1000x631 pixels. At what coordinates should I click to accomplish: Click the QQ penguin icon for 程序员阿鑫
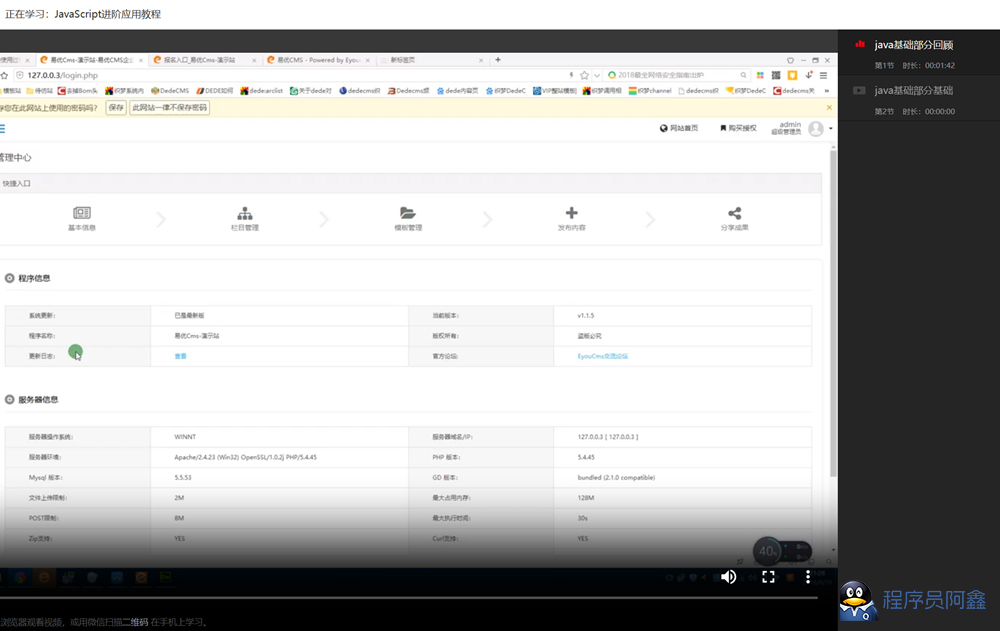click(x=857, y=601)
